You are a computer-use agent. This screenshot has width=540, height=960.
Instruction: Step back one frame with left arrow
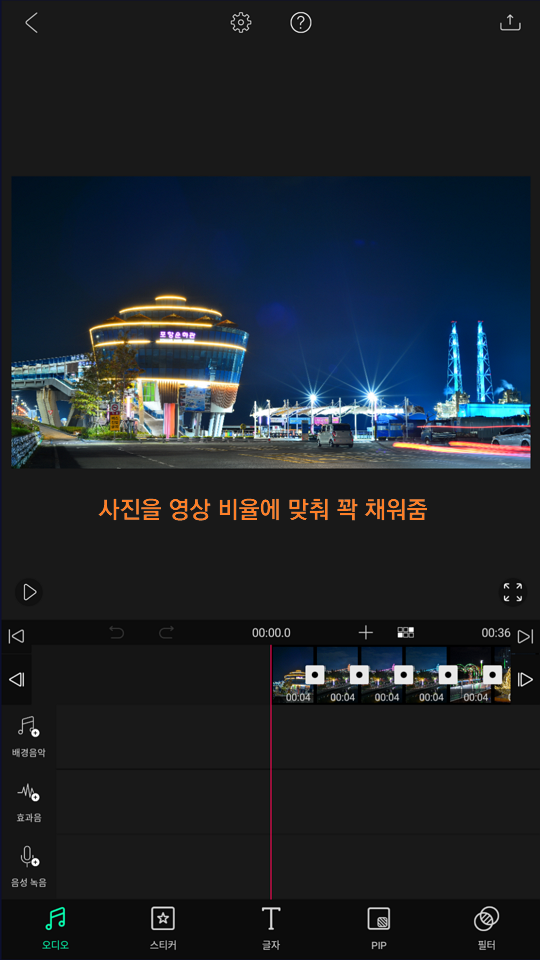pos(17,680)
